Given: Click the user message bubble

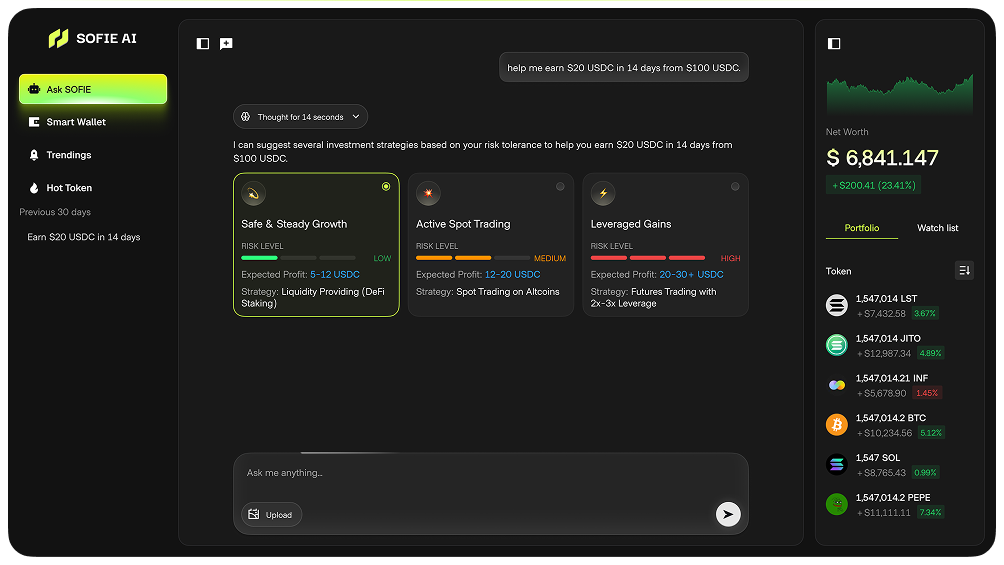Looking at the screenshot, I should [624, 67].
